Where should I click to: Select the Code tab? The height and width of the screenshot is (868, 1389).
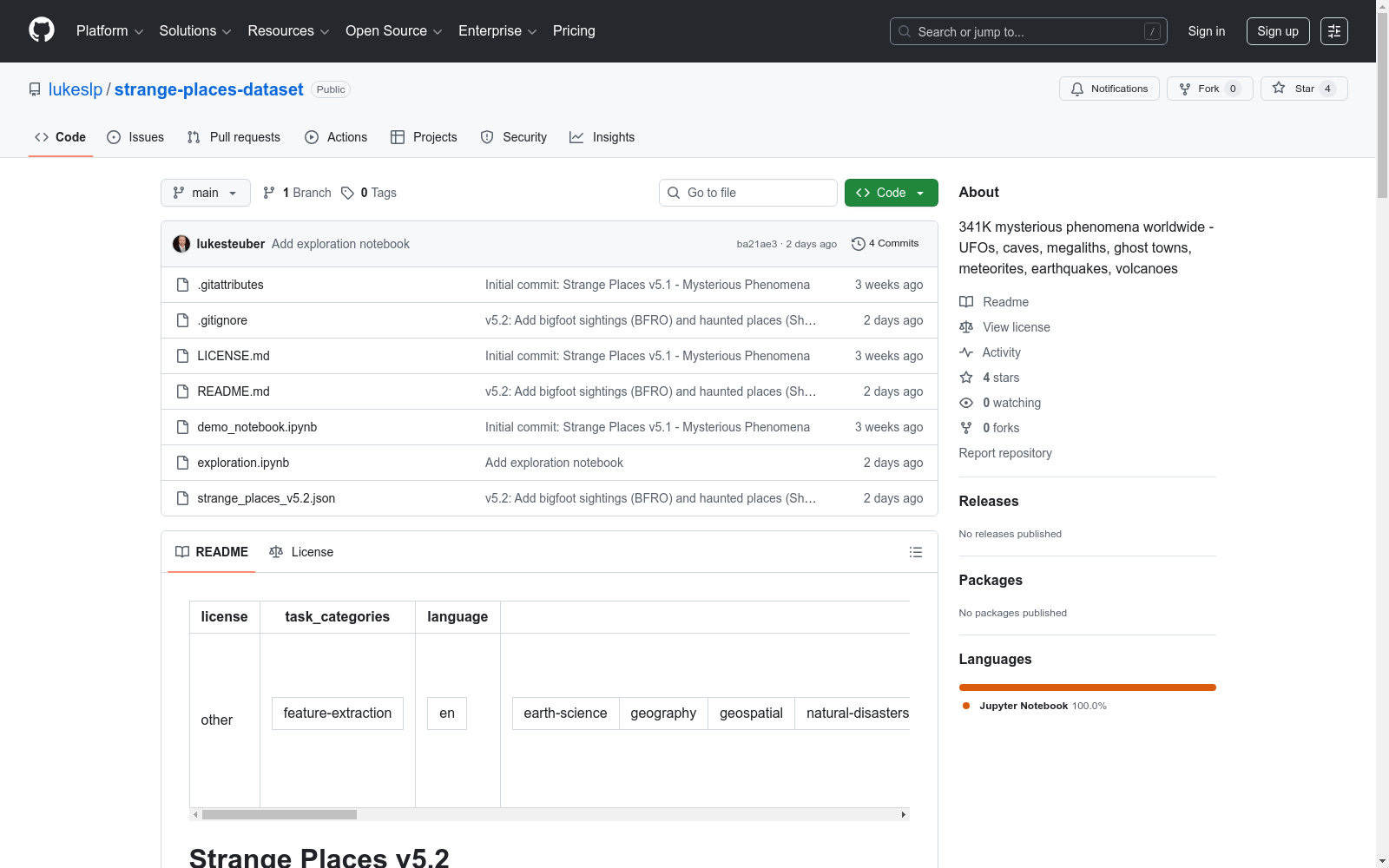[61, 137]
